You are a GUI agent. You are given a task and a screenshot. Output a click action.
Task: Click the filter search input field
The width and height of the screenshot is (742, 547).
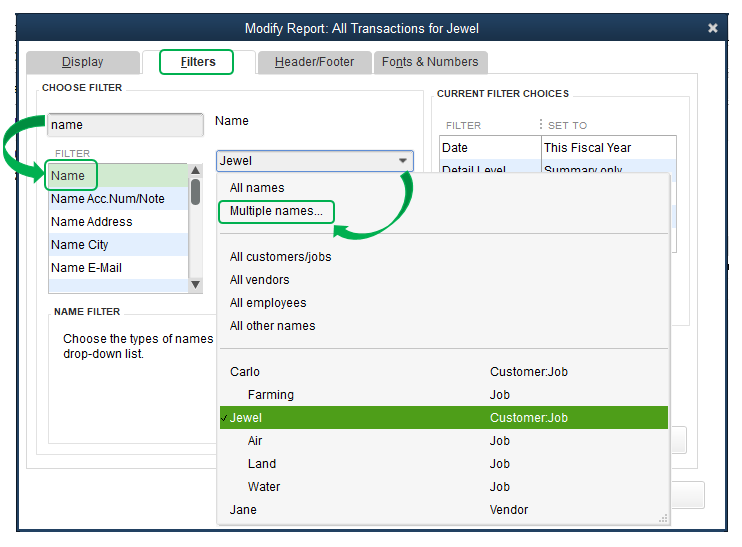124,125
